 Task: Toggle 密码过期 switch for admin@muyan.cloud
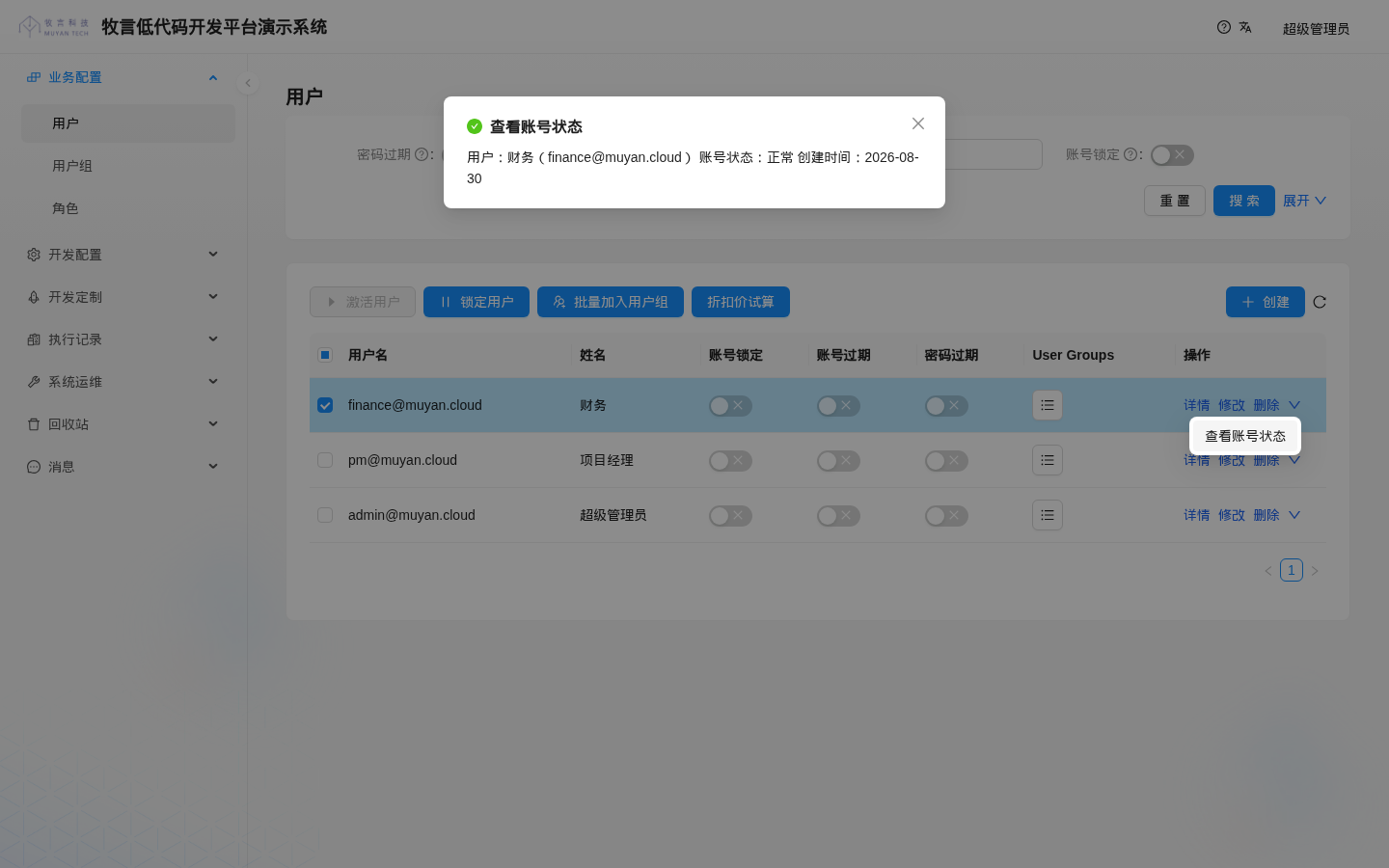point(946,516)
